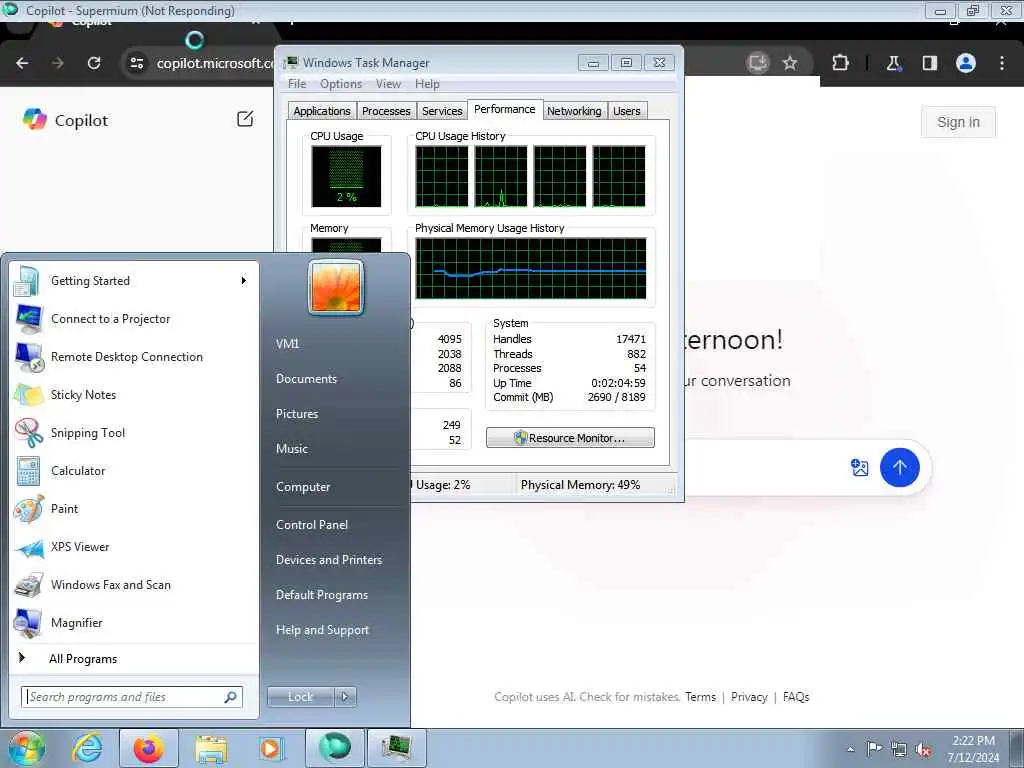This screenshot has width=1024, height=768.
Task: Open Default Programs from the Start menu
Action: tap(322, 595)
